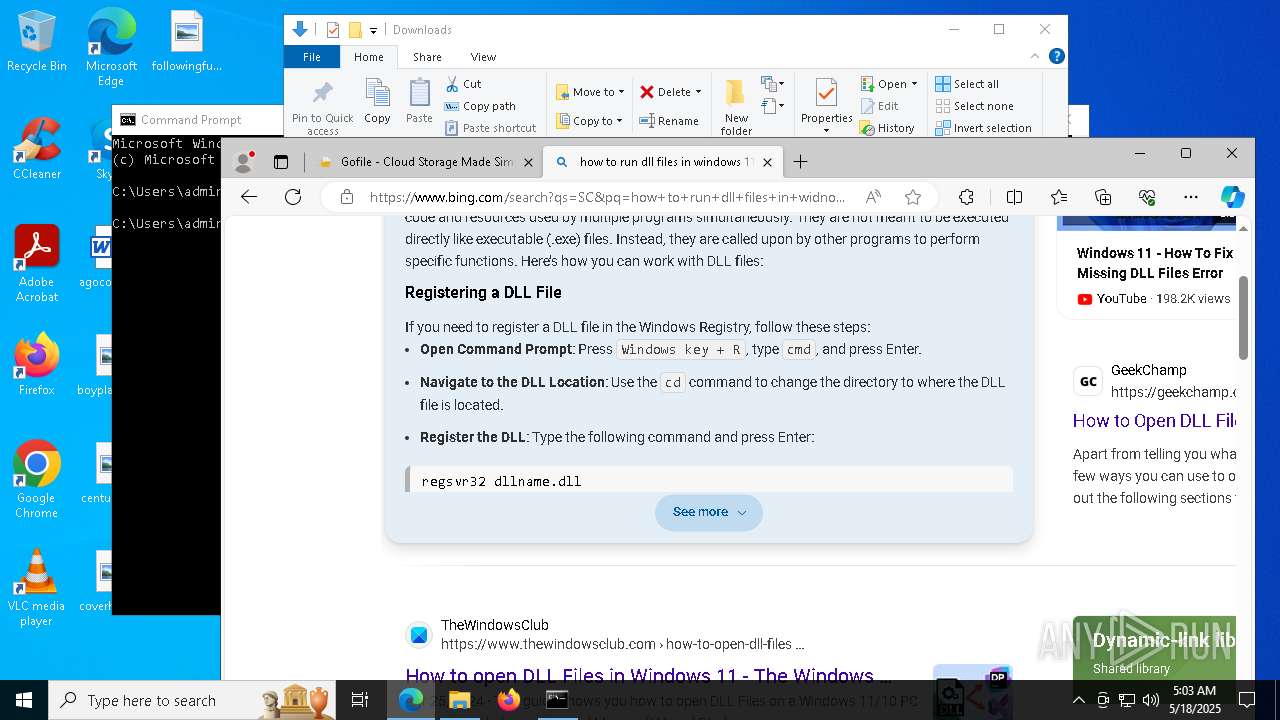Close the 'how to run dll files' tab
This screenshot has height=720, width=1280.
[x=767, y=162]
